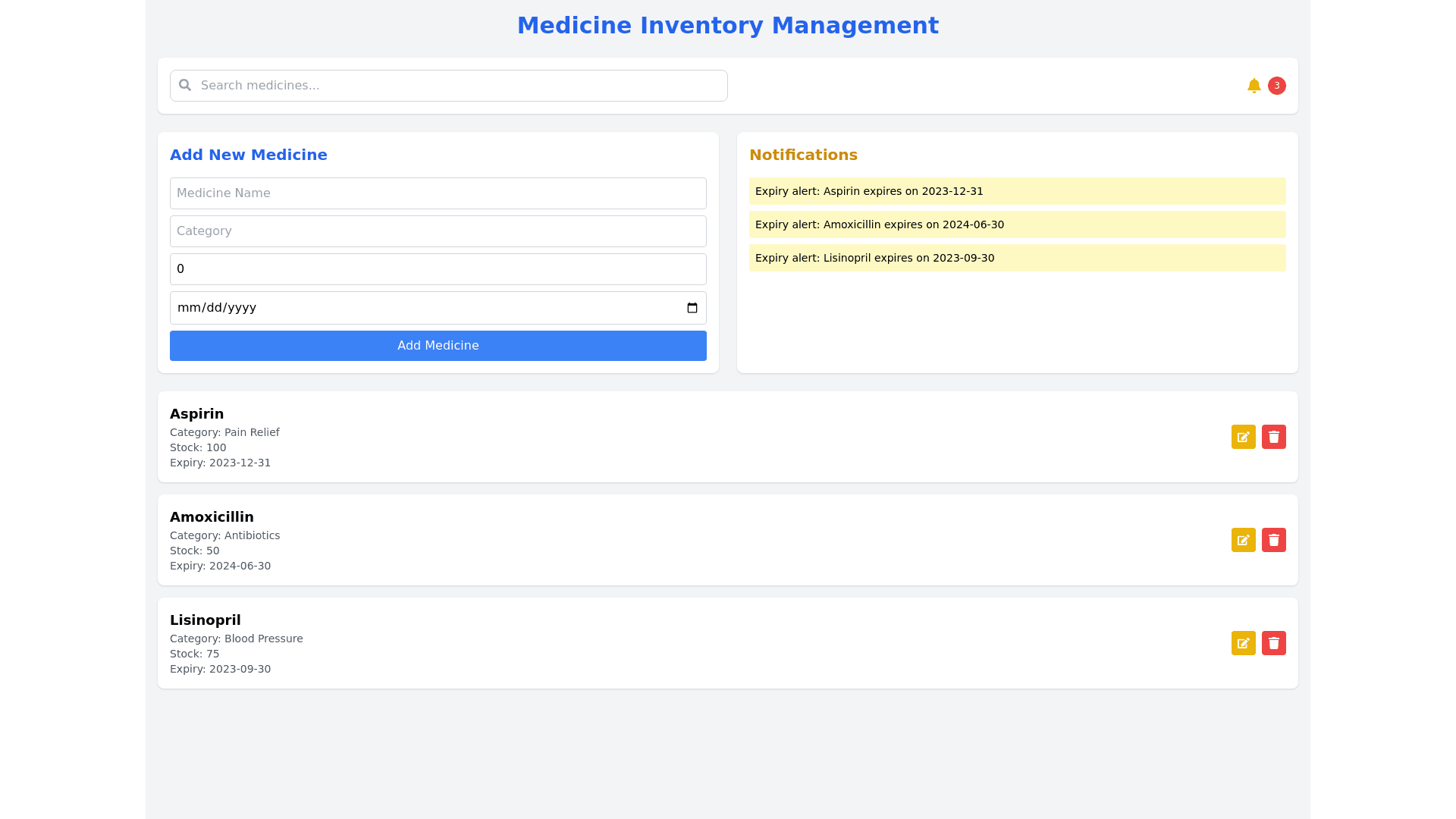Click the Lisinopril medicine name heading
Image resolution: width=1456 pixels, height=819 pixels.
tap(205, 620)
